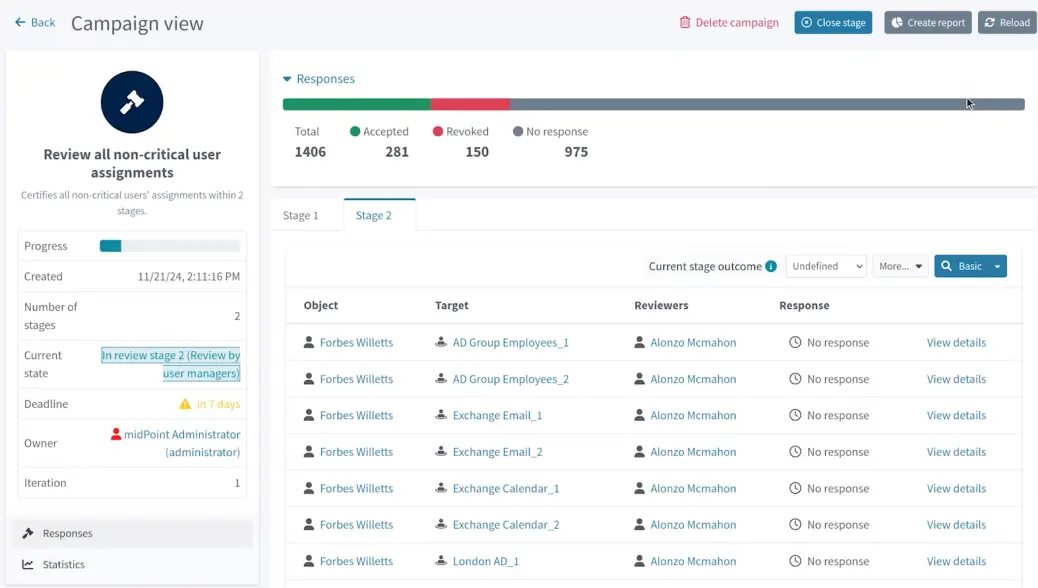Click the warning icon next to the deadline

(x=185, y=405)
